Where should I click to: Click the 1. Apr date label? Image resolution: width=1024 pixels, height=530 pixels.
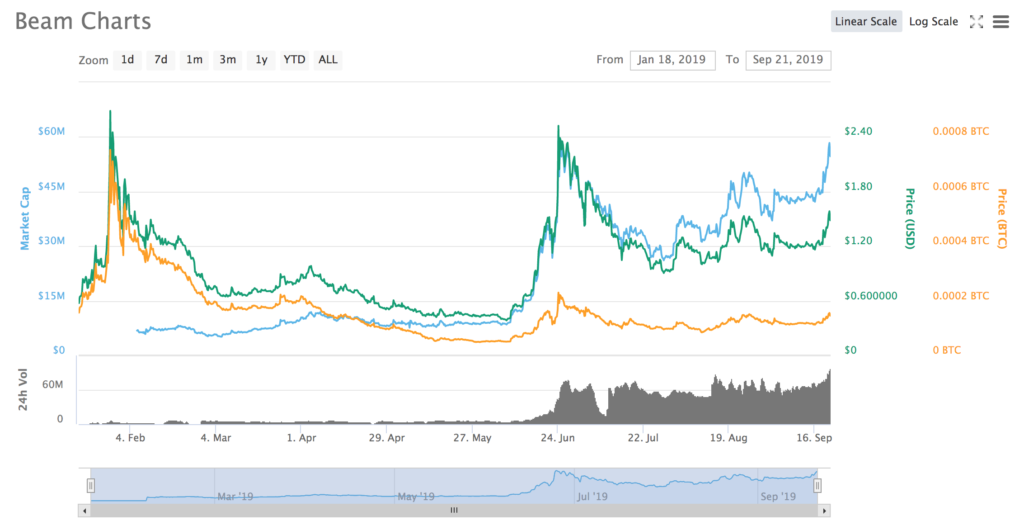coord(302,438)
